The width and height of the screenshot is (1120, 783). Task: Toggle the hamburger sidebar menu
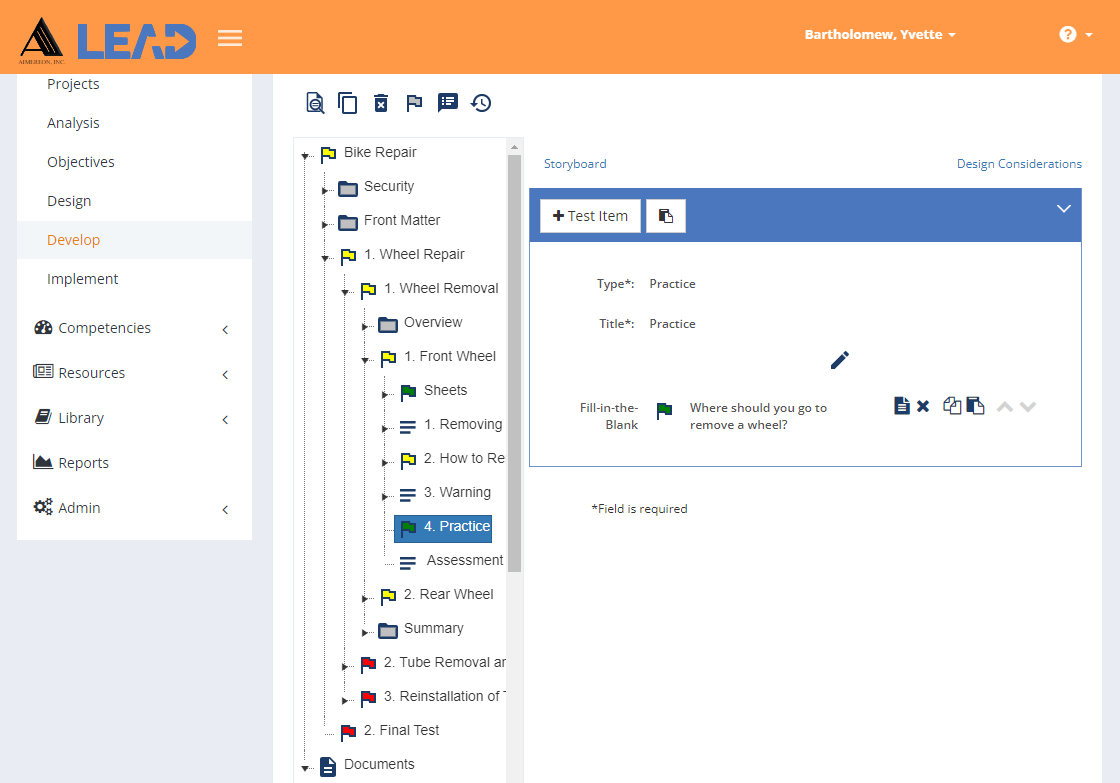click(x=230, y=38)
